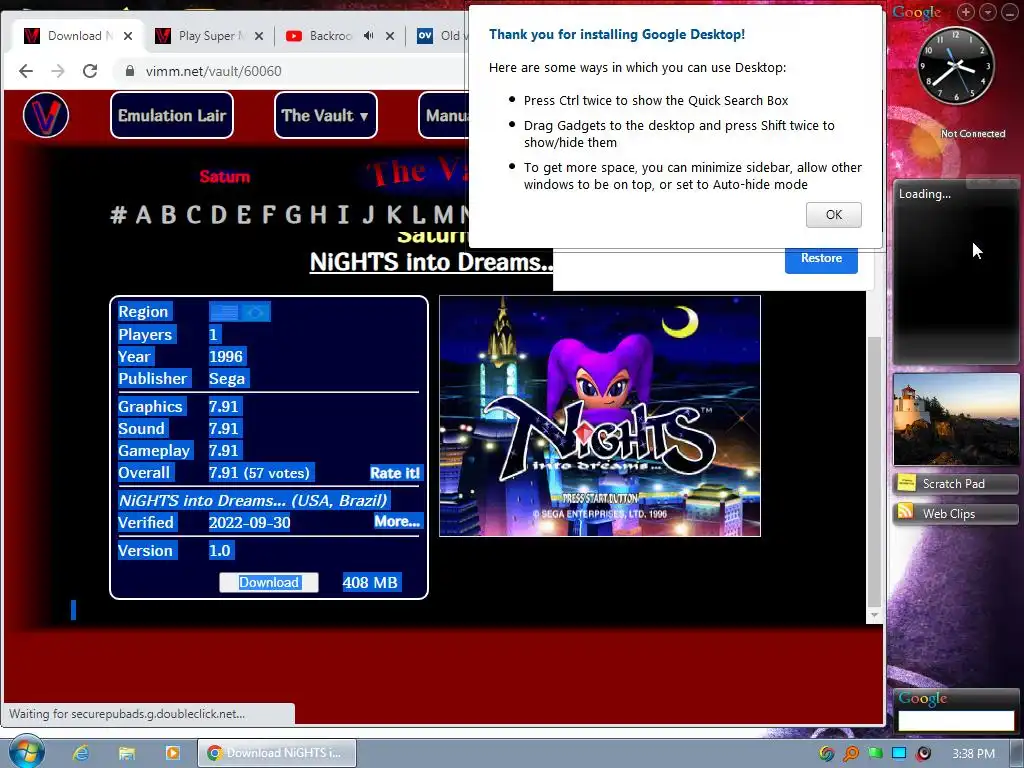This screenshot has height=768, width=1024.
Task: Click the 'Not Connected' weather gadget
Action: pos(972,133)
